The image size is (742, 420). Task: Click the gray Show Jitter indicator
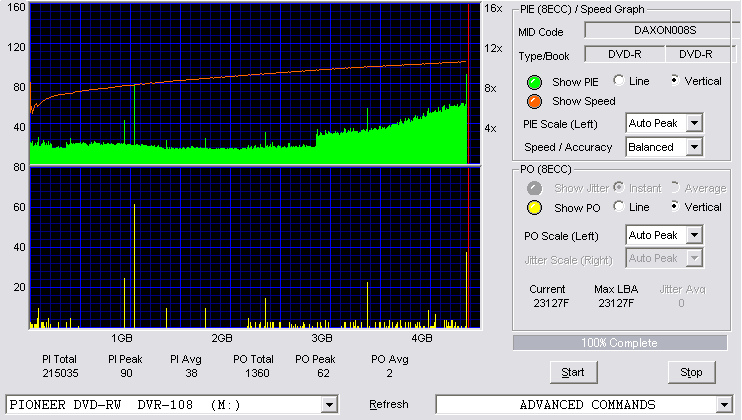pyautogui.click(x=534, y=188)
